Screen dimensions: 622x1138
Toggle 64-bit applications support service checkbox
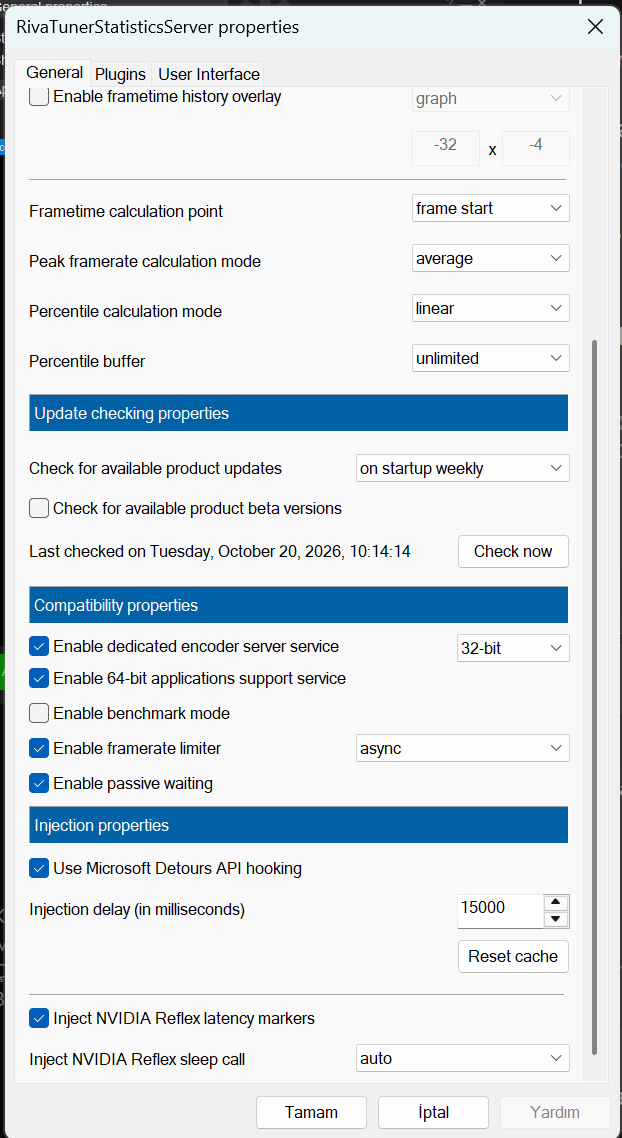[x=39, y=679]
